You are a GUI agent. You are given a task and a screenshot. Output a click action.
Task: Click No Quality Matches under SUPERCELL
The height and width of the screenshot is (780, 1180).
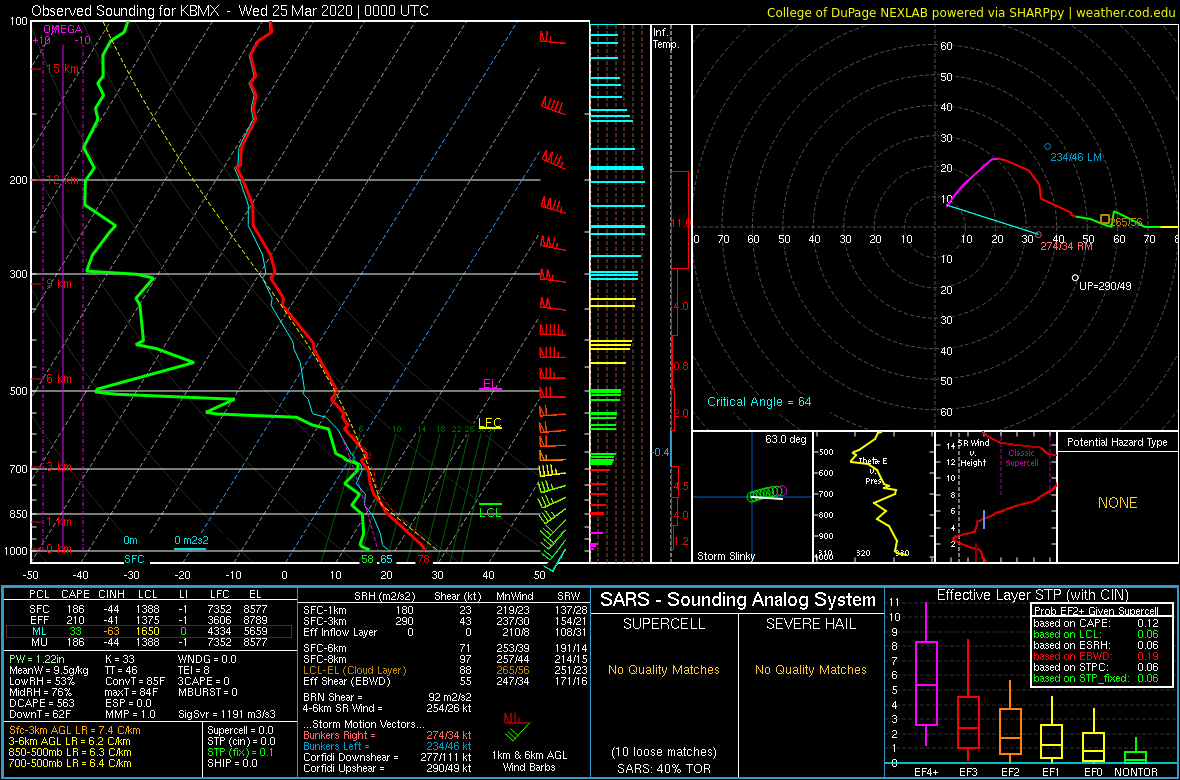point(664,670)
